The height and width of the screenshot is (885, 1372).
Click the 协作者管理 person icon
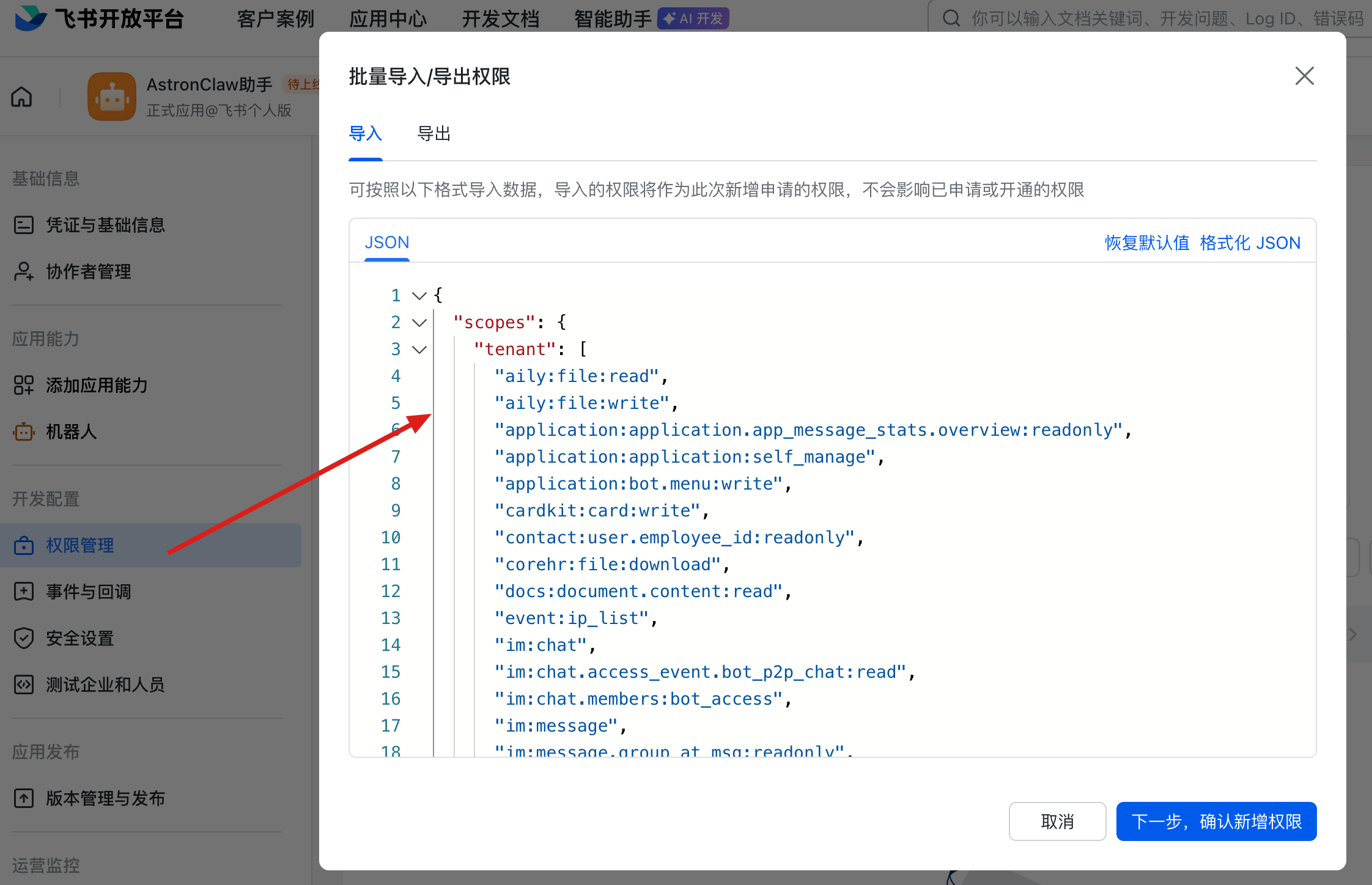[x=24, y=271]
